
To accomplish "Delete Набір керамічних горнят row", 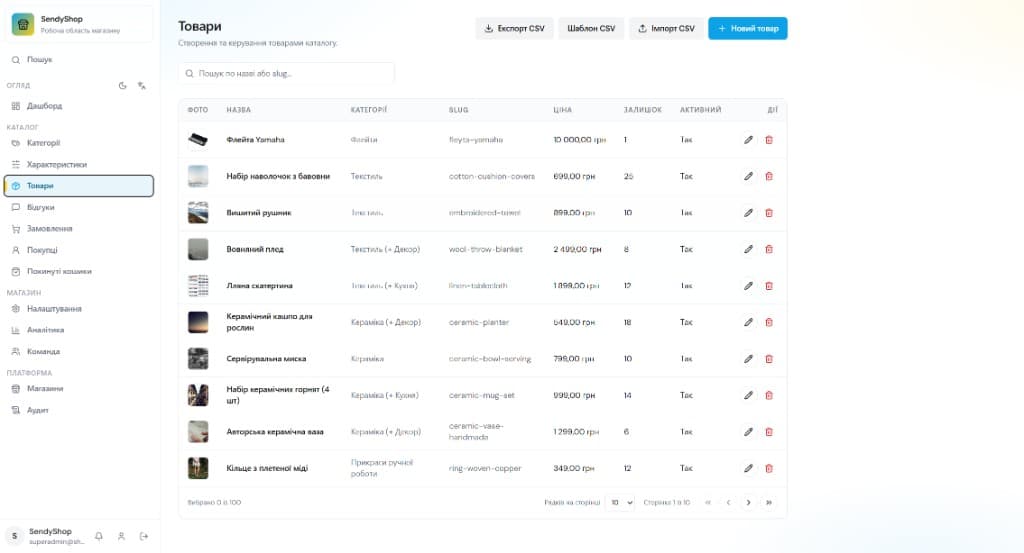I will [x=769, y=396].
